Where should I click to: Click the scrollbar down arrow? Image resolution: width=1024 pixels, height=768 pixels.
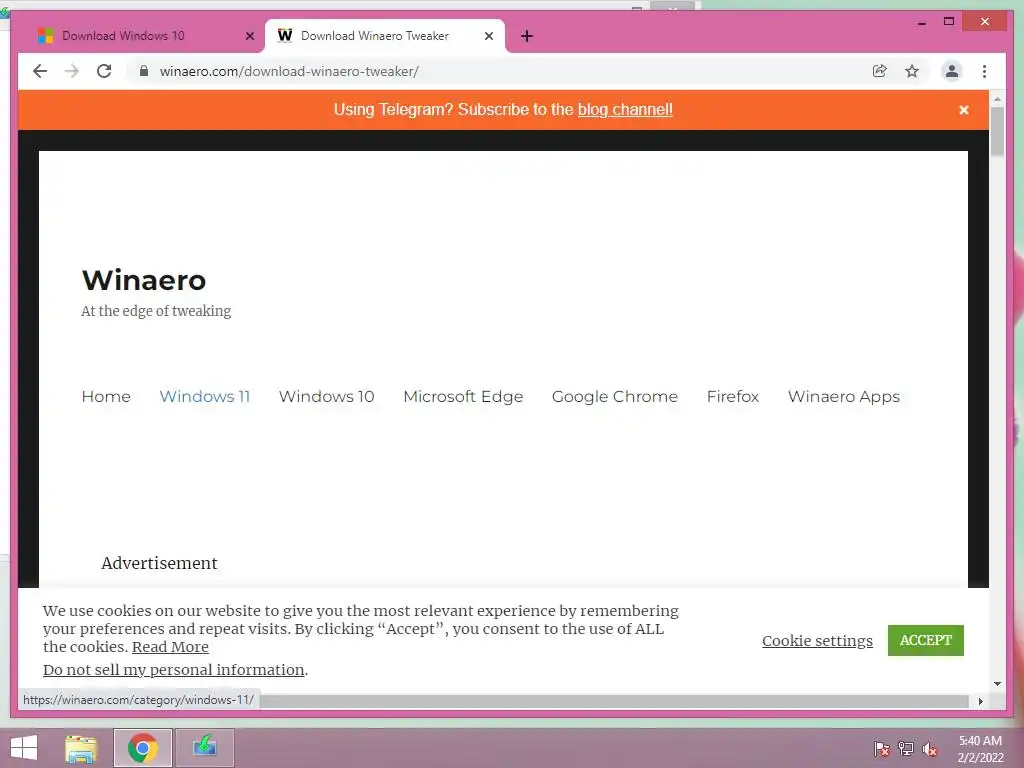(x=997, y=684)
